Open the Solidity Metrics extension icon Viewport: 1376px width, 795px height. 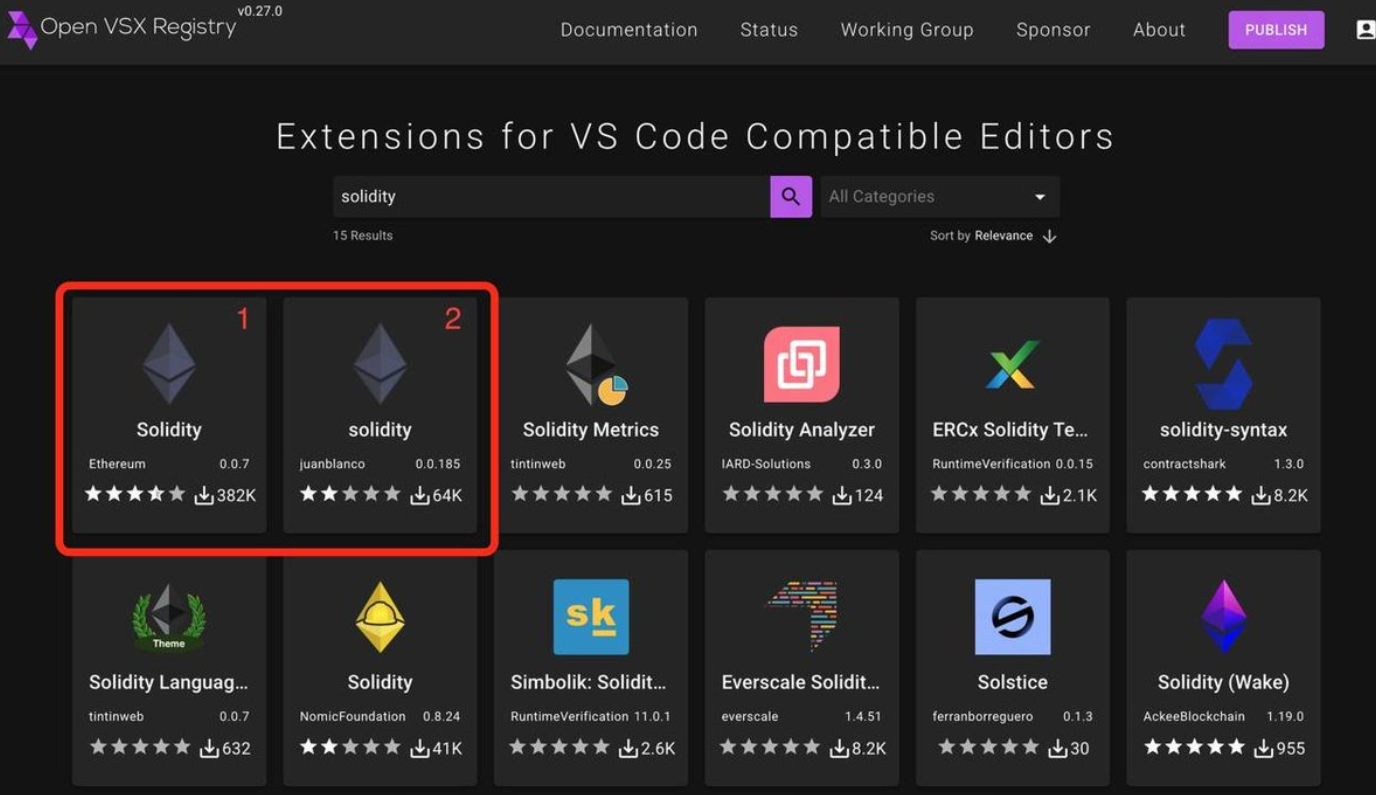[596, 364]
